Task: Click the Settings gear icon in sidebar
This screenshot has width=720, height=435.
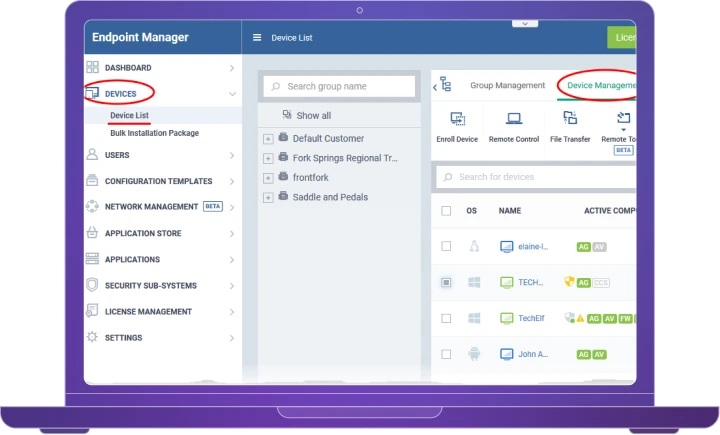Action: pos(93,338)
